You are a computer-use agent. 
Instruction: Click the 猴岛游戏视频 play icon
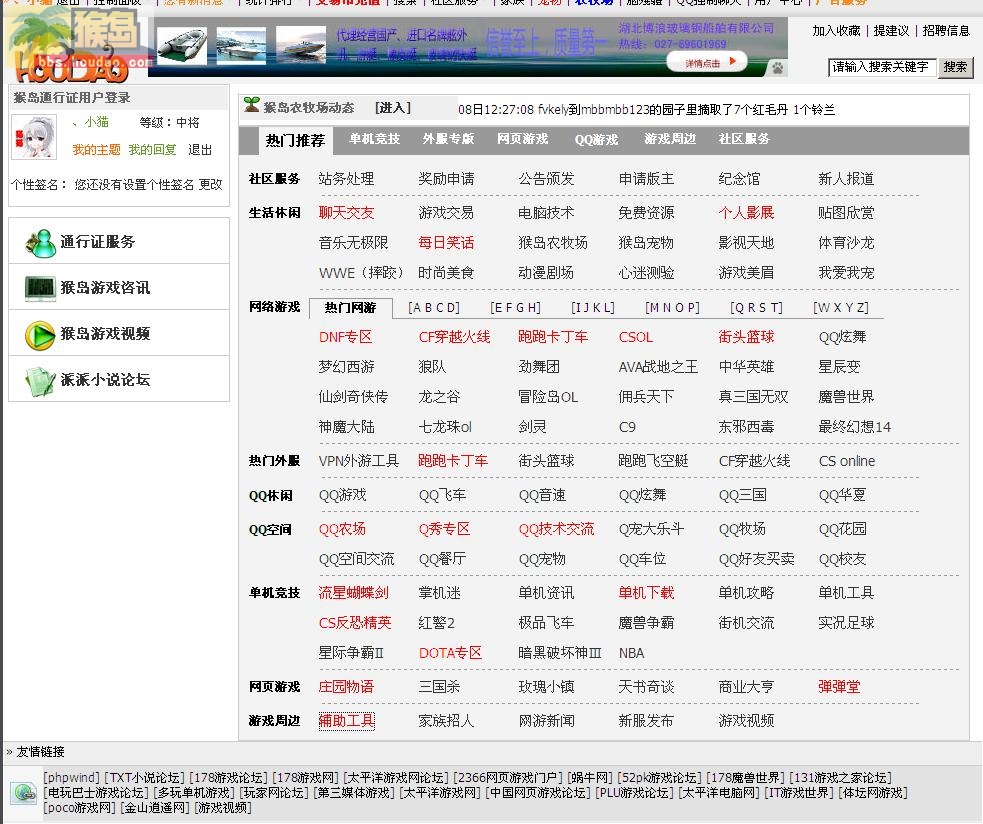40,335
